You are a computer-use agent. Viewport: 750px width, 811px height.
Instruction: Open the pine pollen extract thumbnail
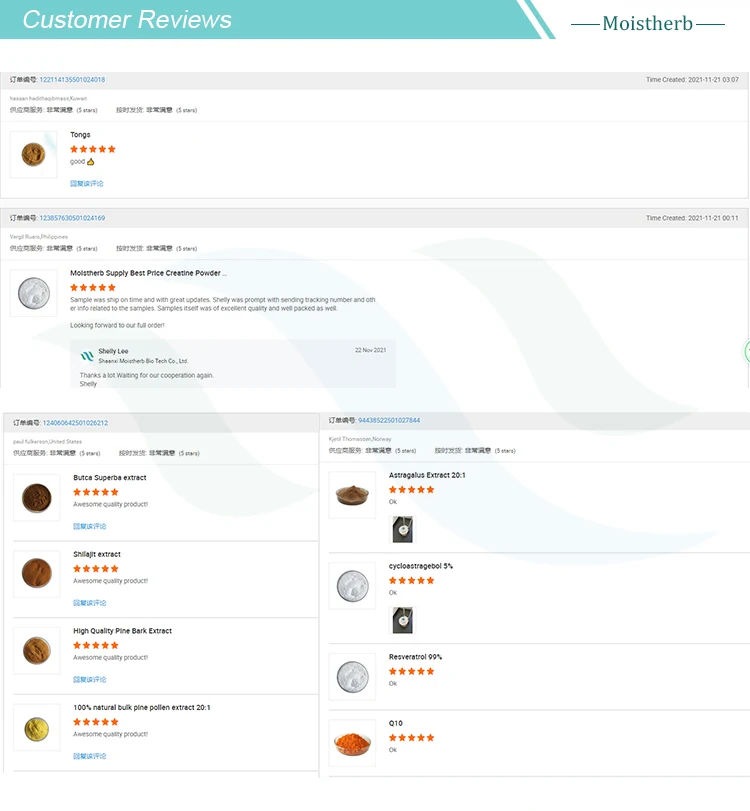(x=37, y=727)
